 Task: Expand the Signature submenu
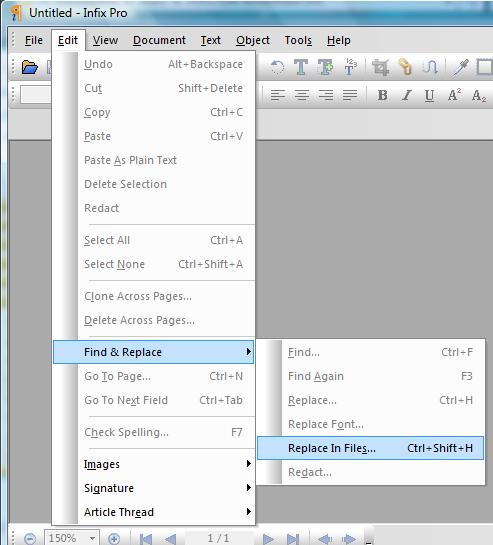[153, 488]
